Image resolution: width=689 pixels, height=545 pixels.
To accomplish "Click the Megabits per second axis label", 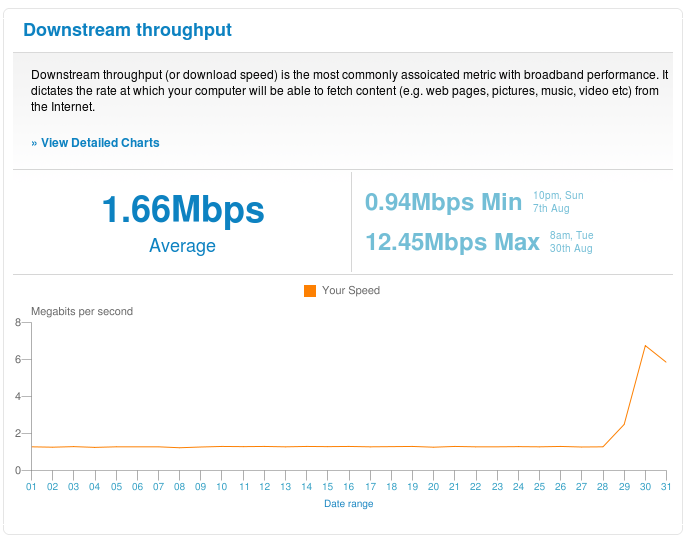I will (x=82, y=312).
